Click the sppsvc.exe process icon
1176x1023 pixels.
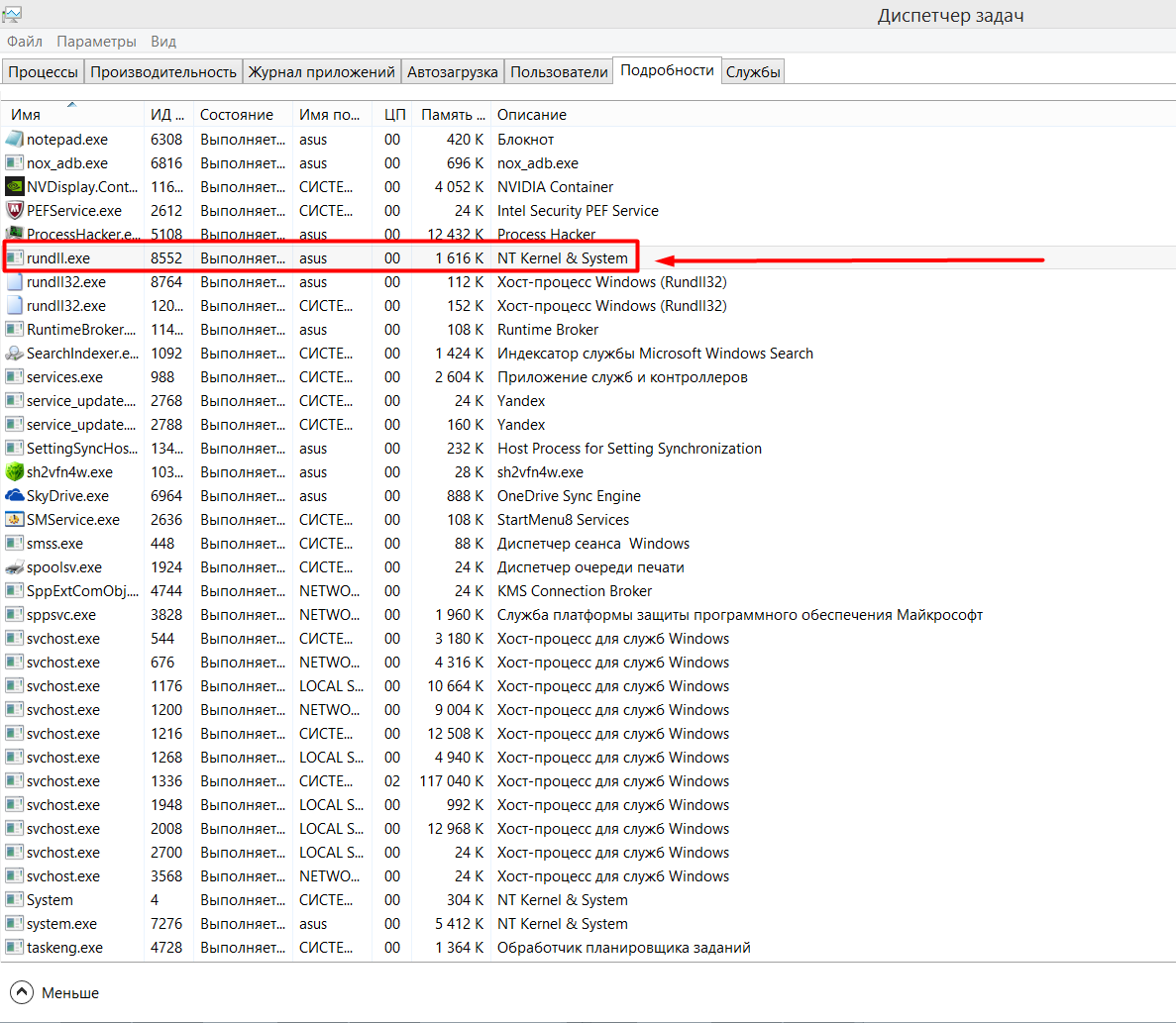14,615
